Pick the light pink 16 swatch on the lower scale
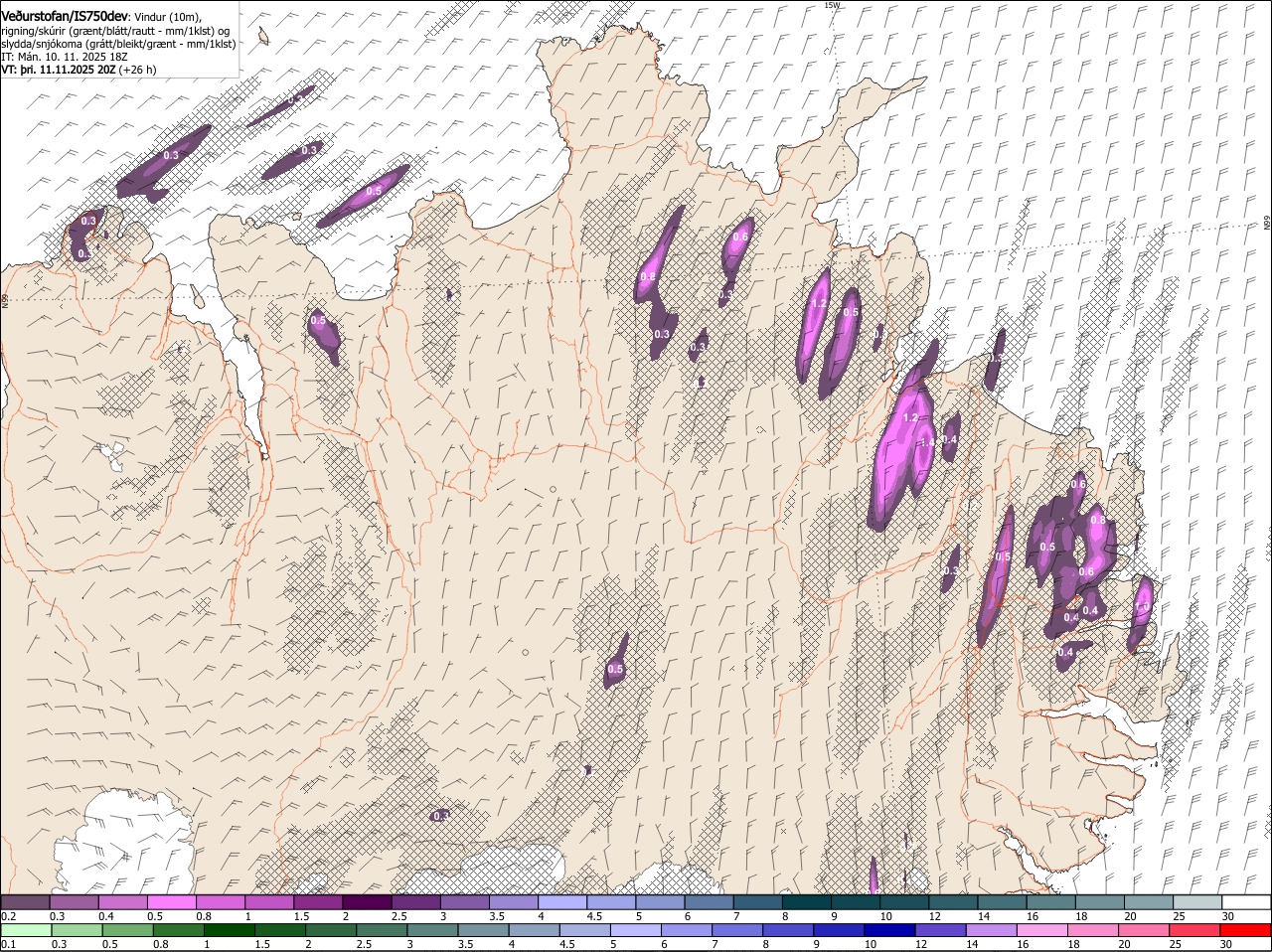 (x=1042, y=931)
